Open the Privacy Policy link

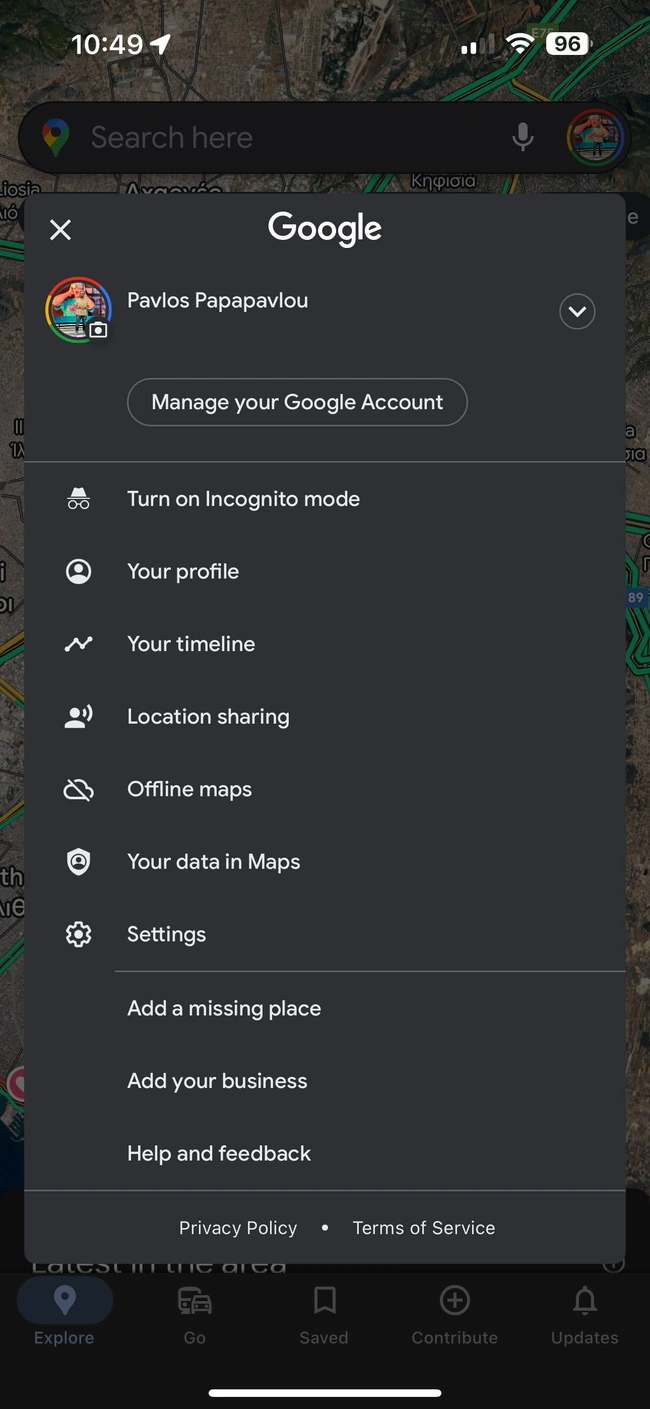[238, 1227]
